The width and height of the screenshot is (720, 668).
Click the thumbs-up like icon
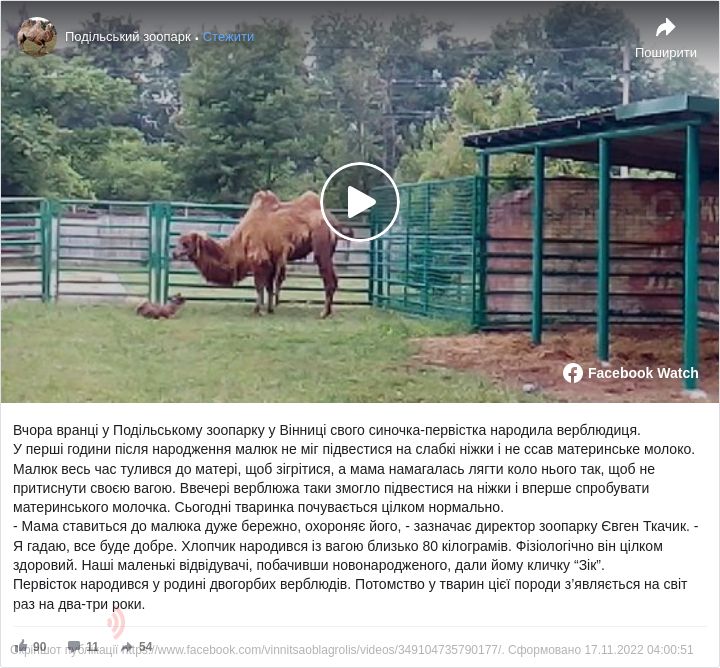click(x=21, y=646)
